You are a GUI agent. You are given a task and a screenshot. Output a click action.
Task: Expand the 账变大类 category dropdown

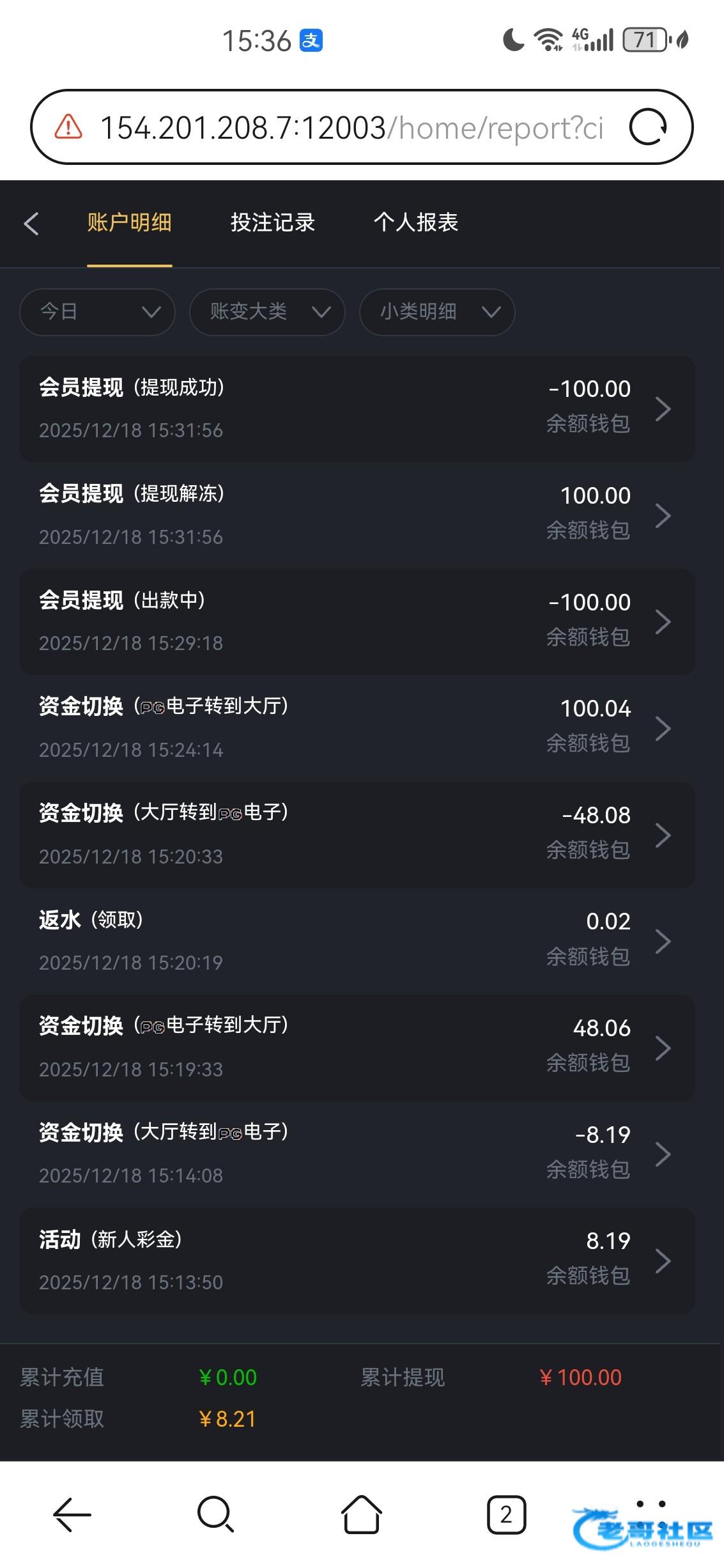tap(267, 312)
